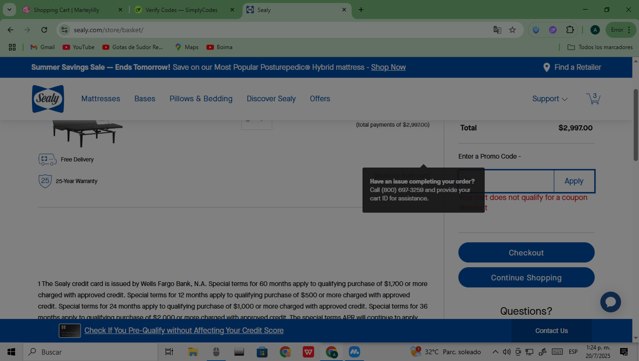Open the Windows Start menu
639x361 pixels.
pos(11,352)
